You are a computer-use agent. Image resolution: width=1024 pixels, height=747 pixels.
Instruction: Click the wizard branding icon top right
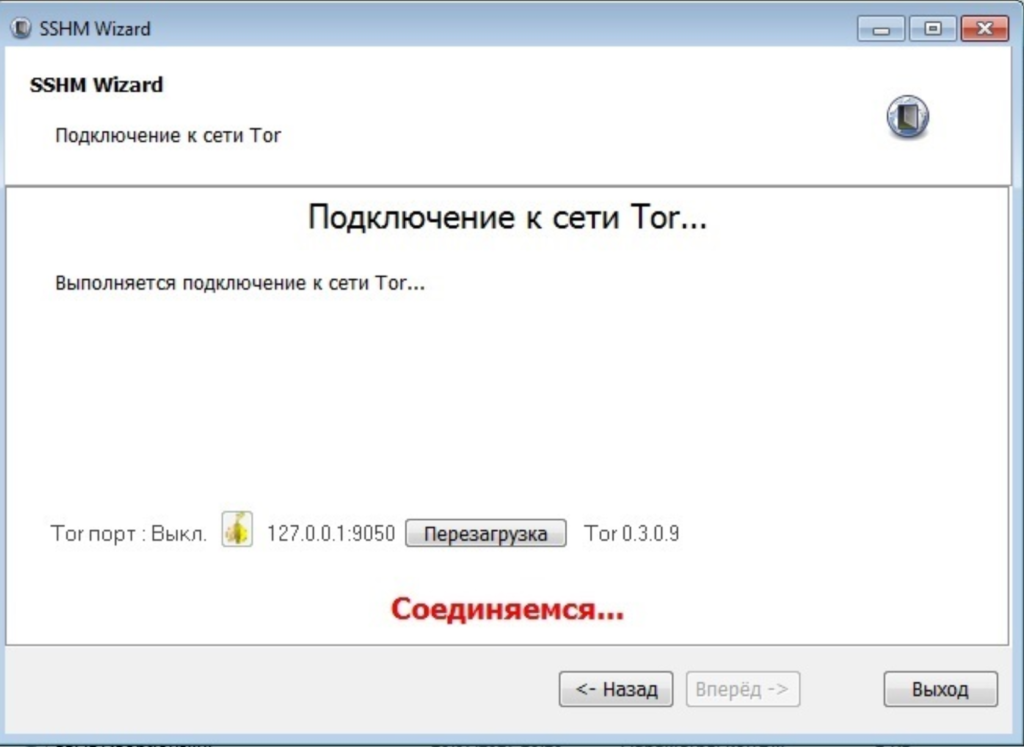[906, 116]
